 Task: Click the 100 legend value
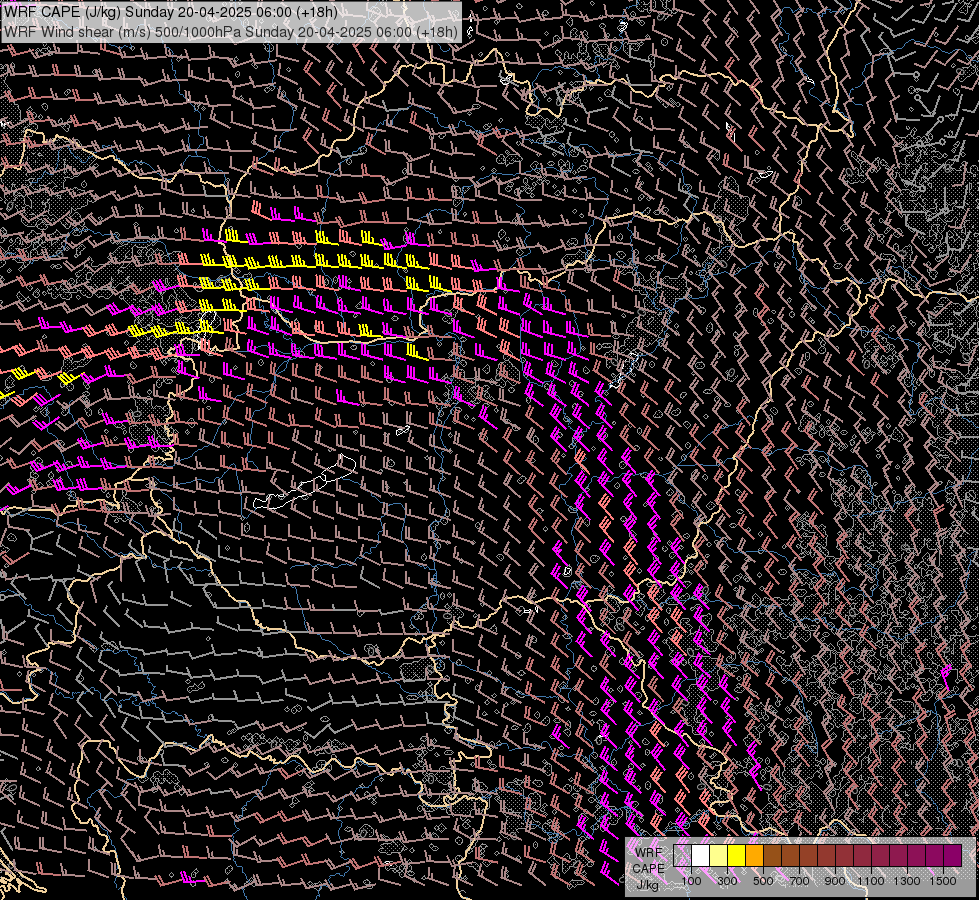click(x=691, y=881)
